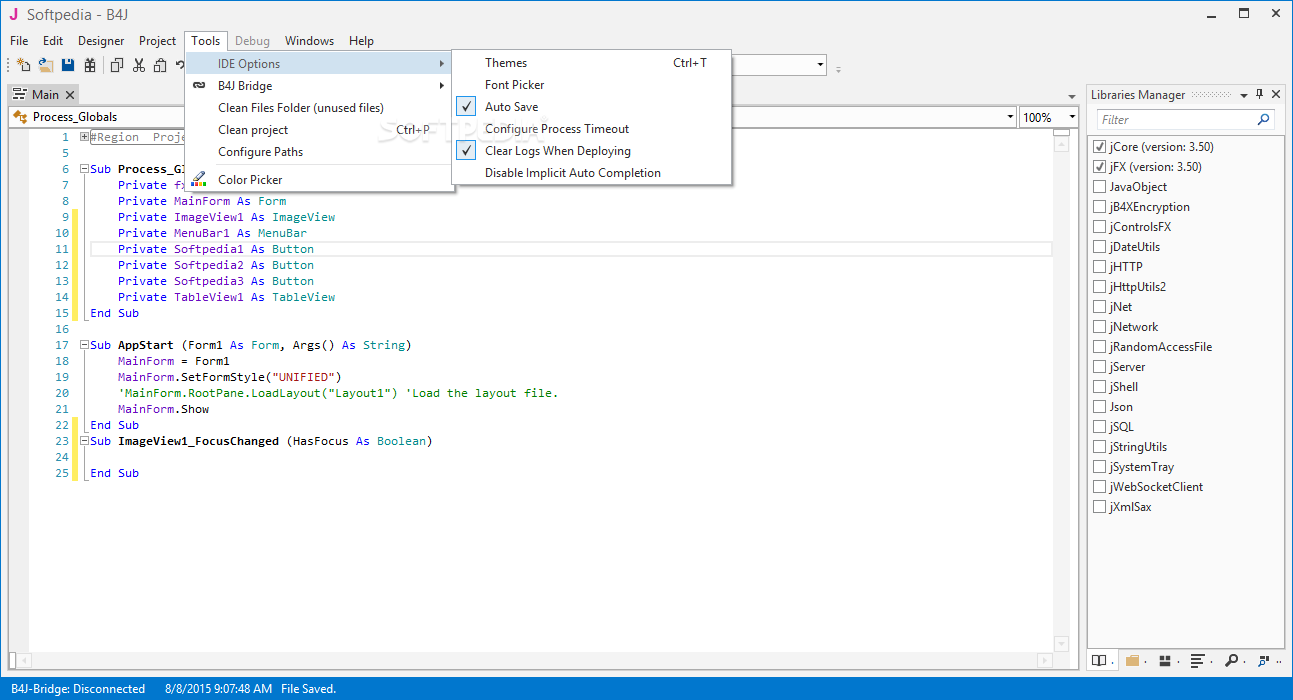
Task: Open the Project menu
Action: (x=157, y=41)
